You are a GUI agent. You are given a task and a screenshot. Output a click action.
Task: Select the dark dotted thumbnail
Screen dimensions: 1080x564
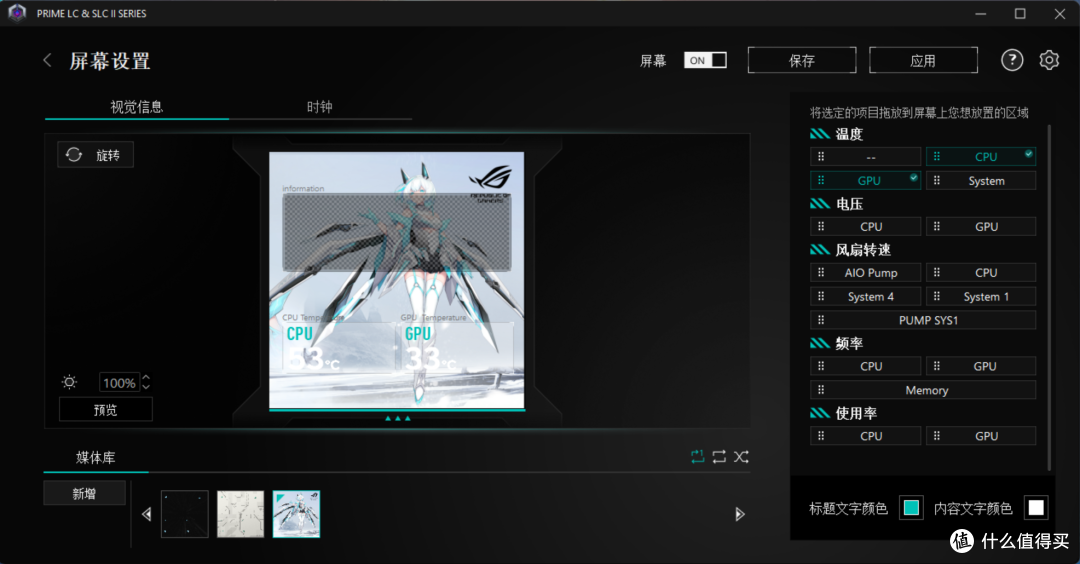pyautogui.click(x=185, y=514)
